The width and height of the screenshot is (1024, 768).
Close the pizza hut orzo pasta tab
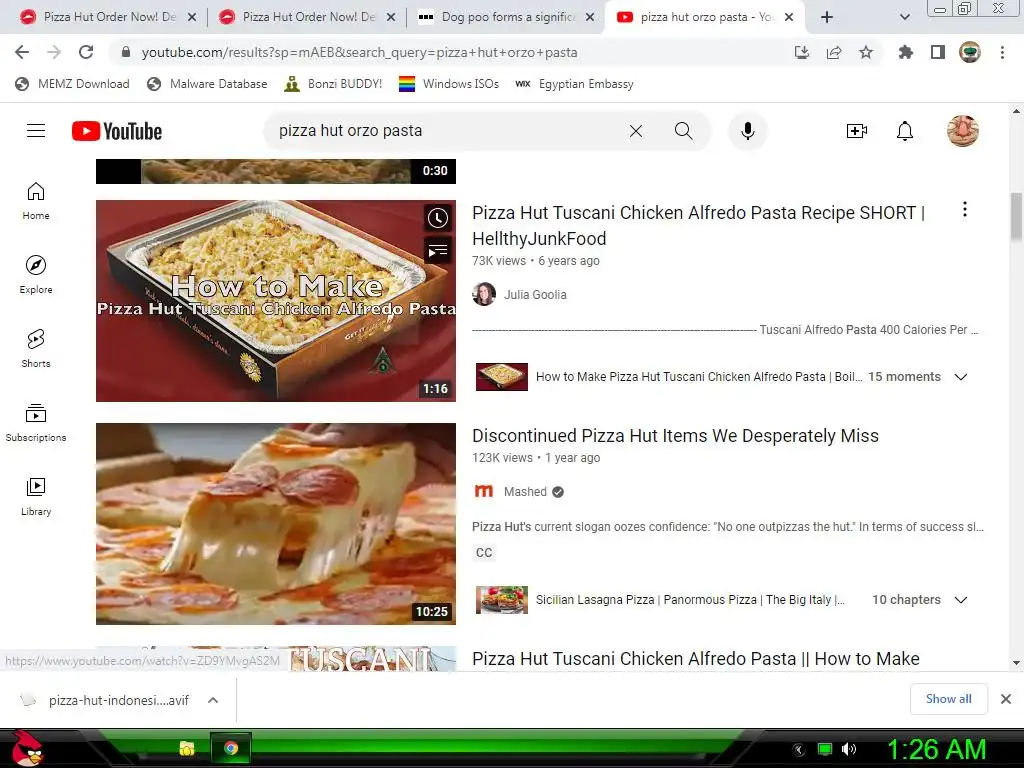click(x=789, y=18)
